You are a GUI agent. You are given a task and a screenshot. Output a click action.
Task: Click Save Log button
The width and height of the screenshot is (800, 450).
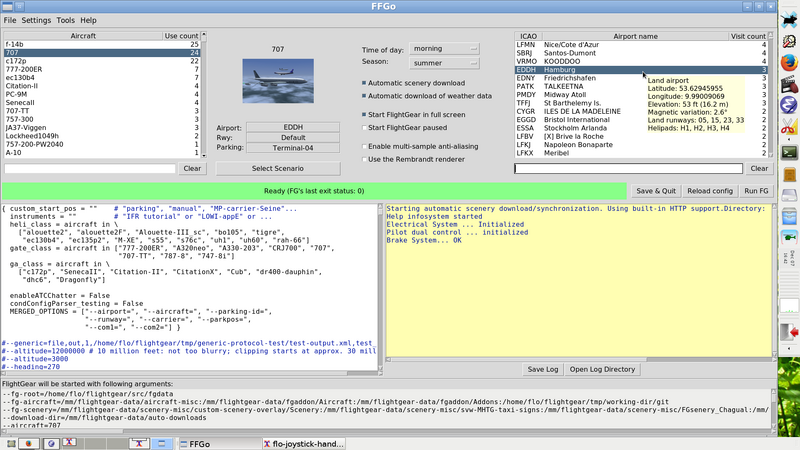(x=542, y=369)
